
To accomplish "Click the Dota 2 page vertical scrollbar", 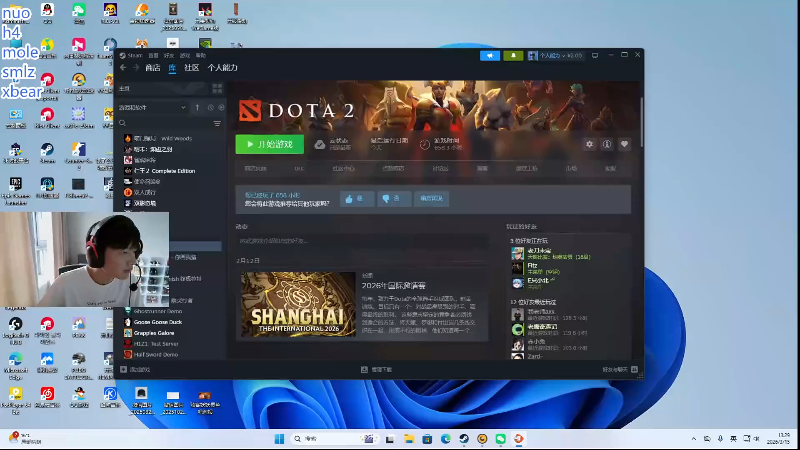I will 641,122.
